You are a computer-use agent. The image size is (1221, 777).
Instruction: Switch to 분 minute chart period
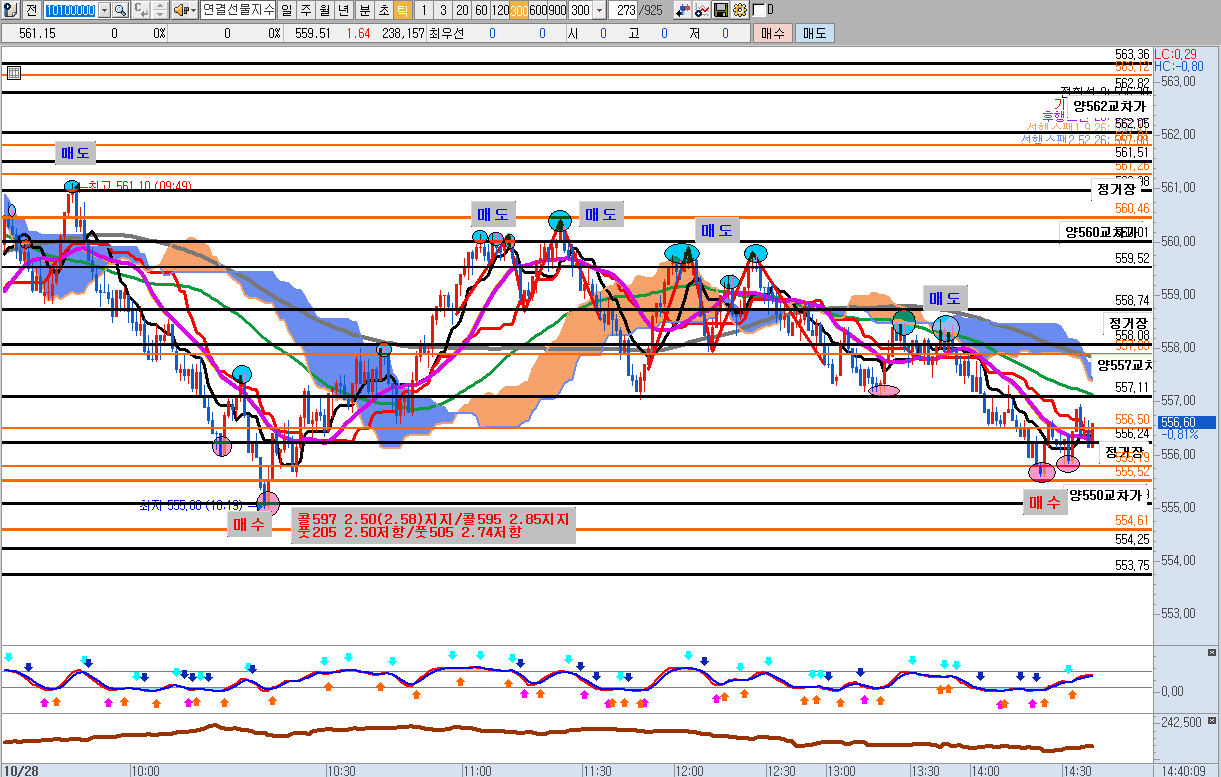pyautogui.click(x=364, y=10)
